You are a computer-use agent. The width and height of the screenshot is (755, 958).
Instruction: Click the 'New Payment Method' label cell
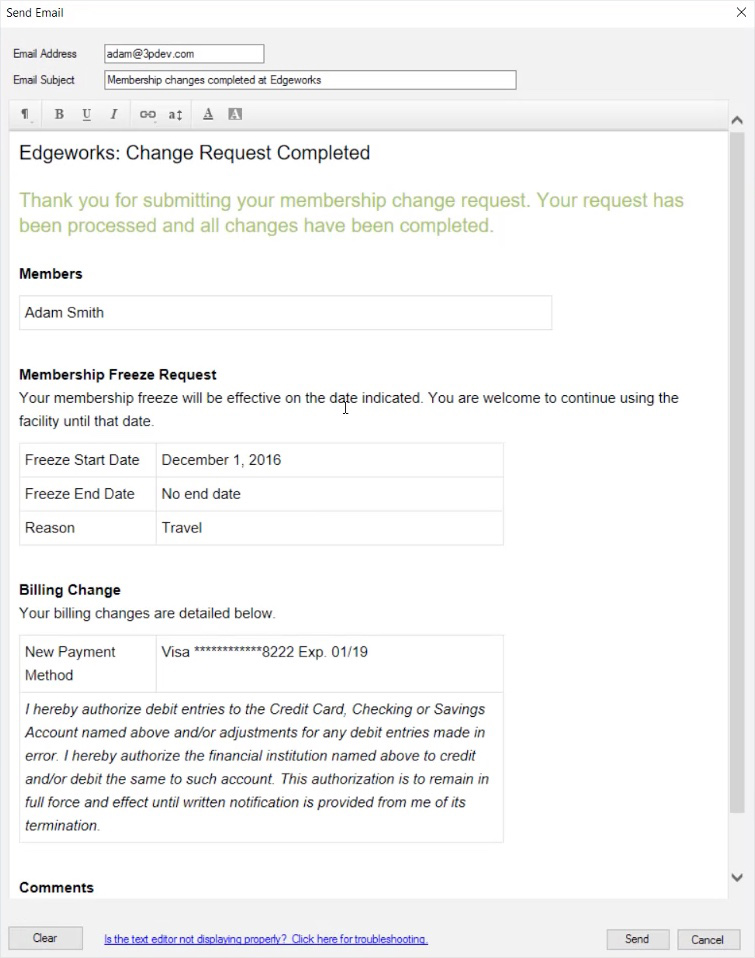[x=88, y=664]
